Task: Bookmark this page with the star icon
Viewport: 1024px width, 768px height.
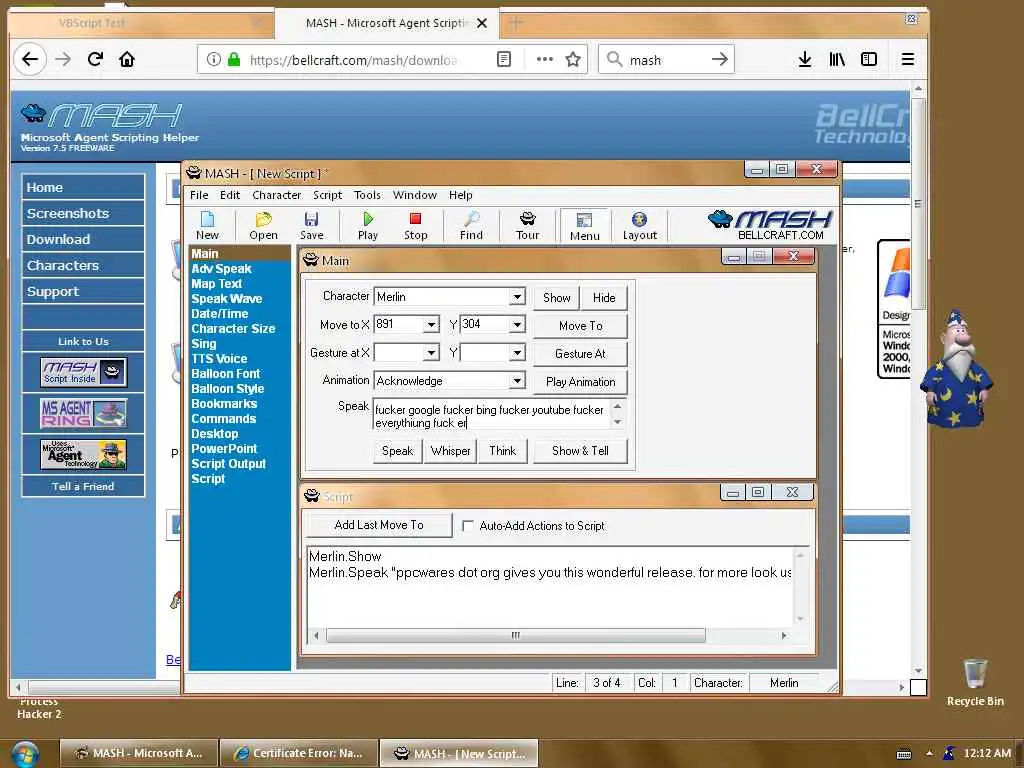Action: 573,60
